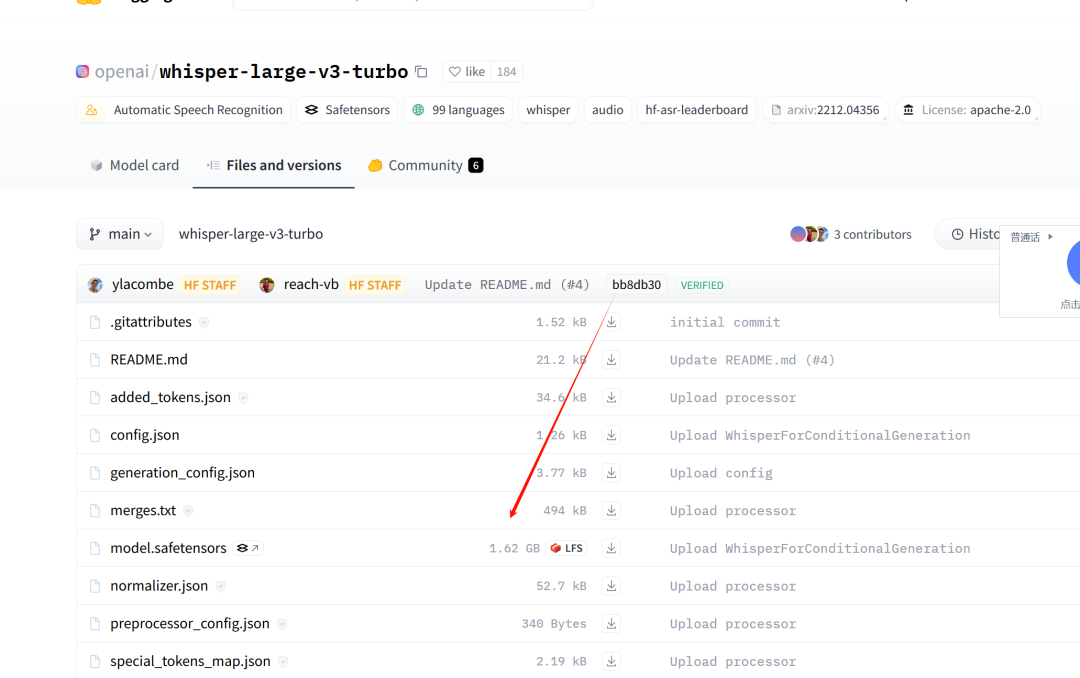Open the preprocessor_config.json file

[x=189, y=624]
